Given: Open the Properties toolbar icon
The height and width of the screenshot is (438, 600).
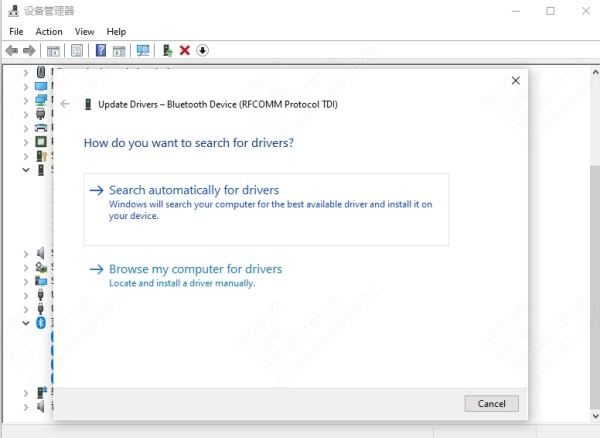Looking at the screenshot, I should click(77, 50).
